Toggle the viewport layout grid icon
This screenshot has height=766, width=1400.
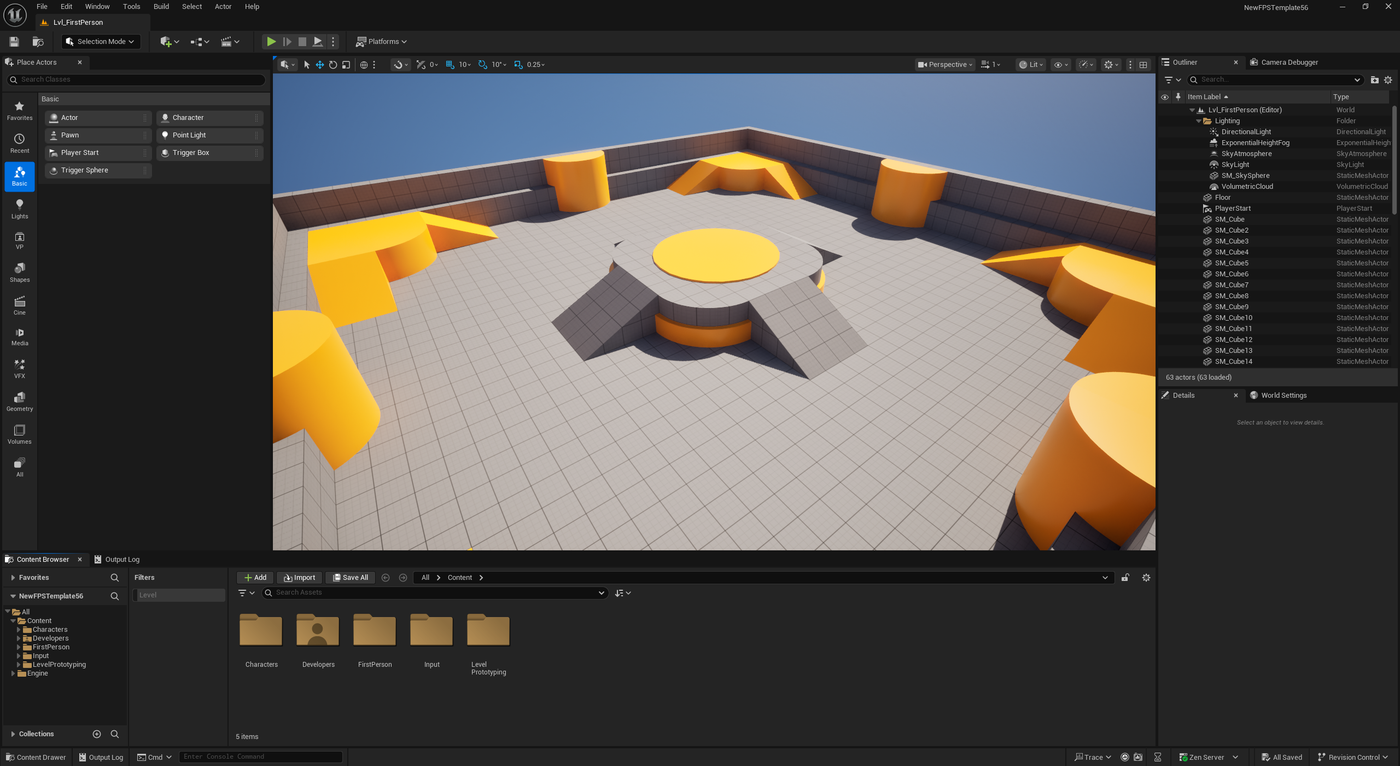click(x=1143, y=65)
